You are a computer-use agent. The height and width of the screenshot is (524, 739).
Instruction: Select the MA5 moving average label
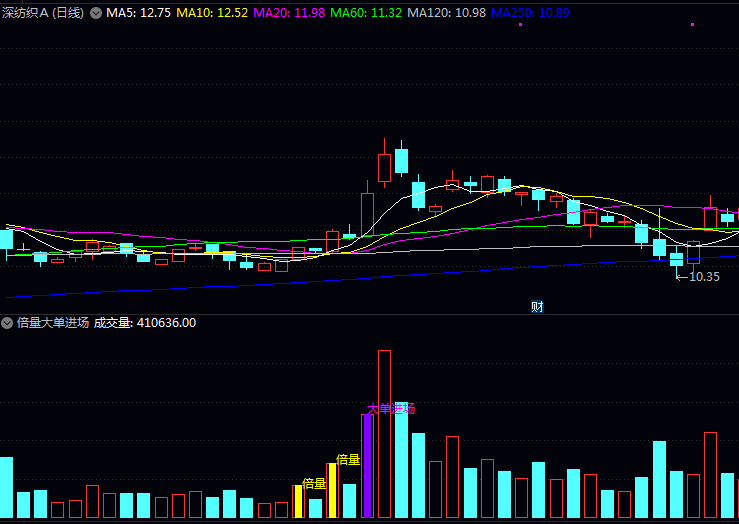pyautogui.click(x=139, y=13)
